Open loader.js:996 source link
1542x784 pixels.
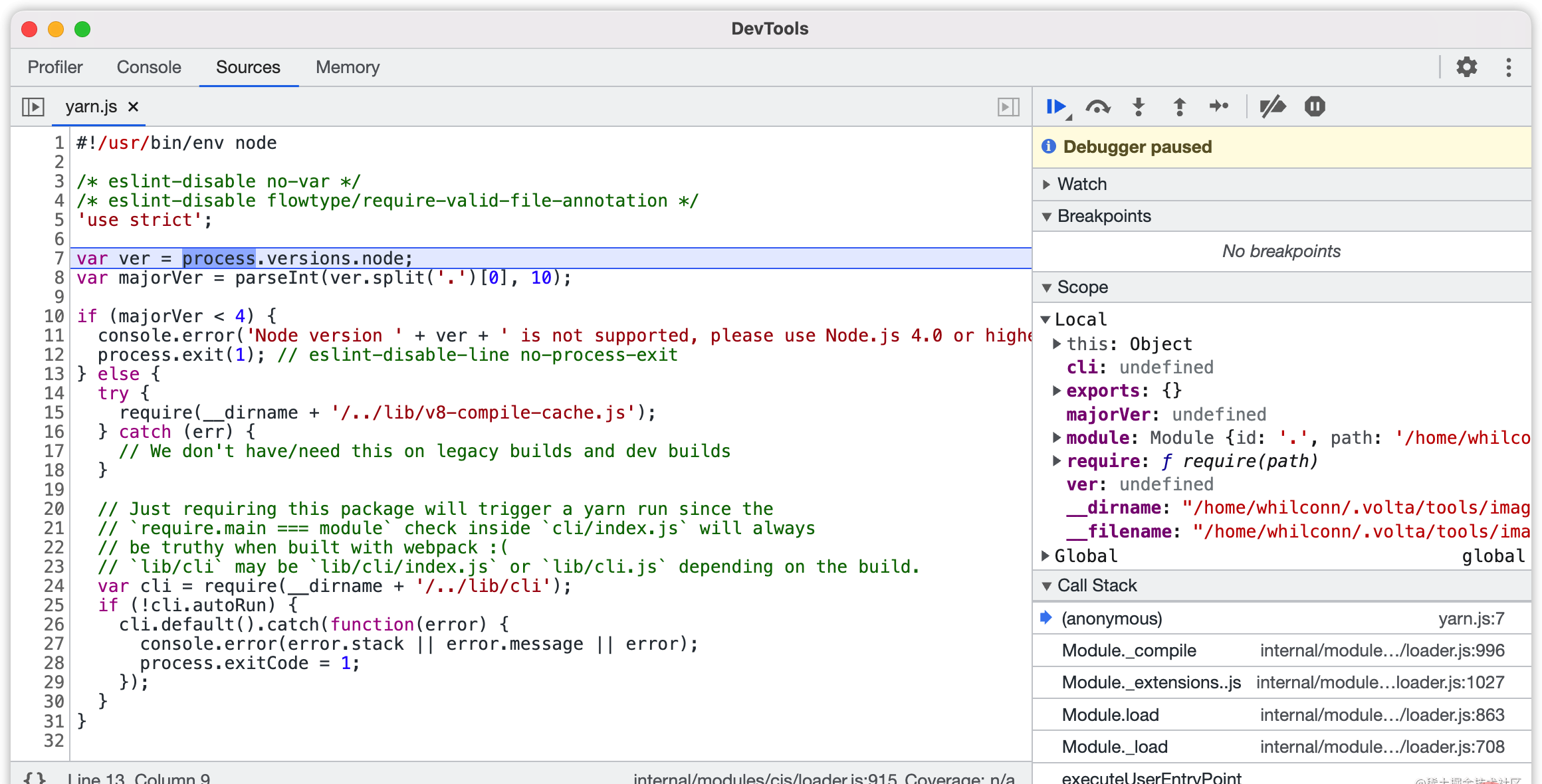coord(1382,650)
